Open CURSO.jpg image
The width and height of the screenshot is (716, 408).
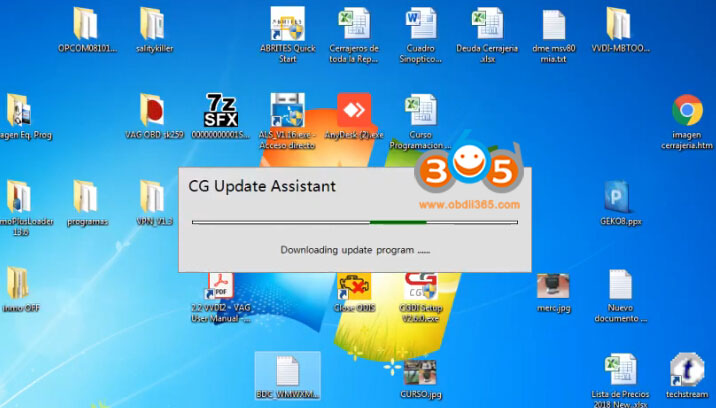pyautogui.click(x=421, y=372)
